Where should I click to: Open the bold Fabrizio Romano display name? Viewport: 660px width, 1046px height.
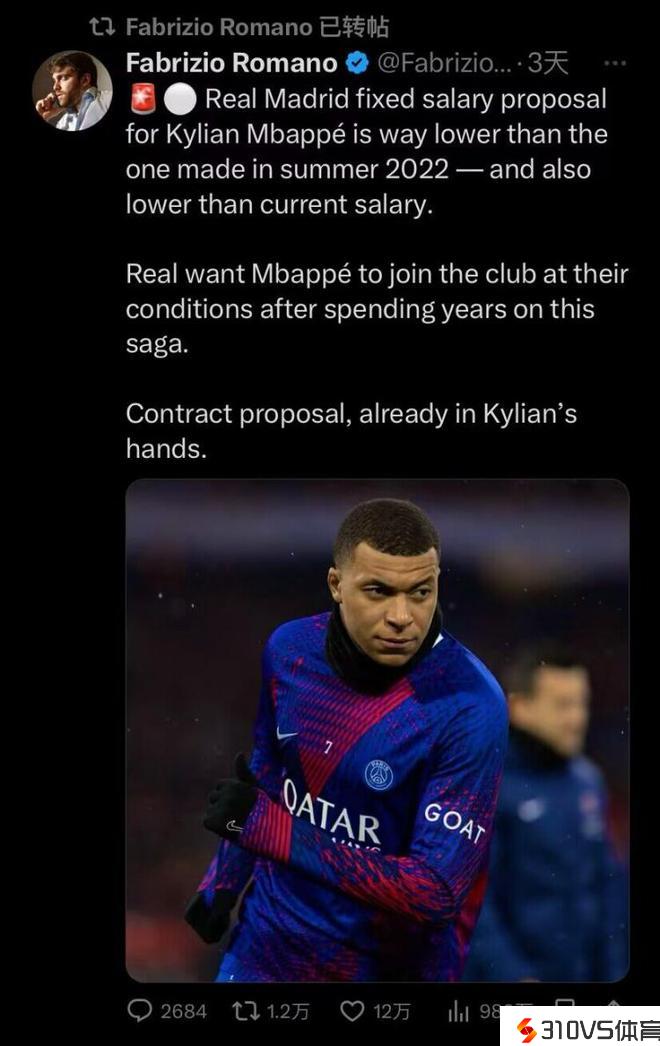click(232, 63)
